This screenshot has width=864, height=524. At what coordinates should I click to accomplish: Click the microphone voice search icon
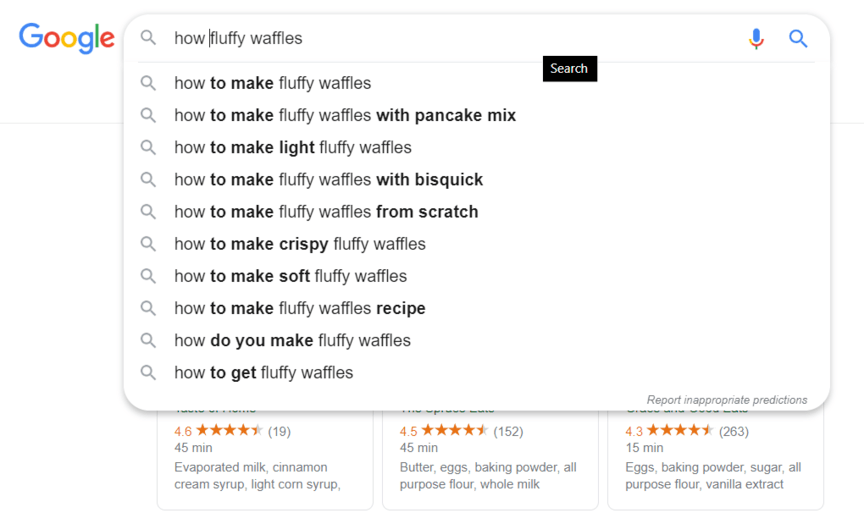756,38
